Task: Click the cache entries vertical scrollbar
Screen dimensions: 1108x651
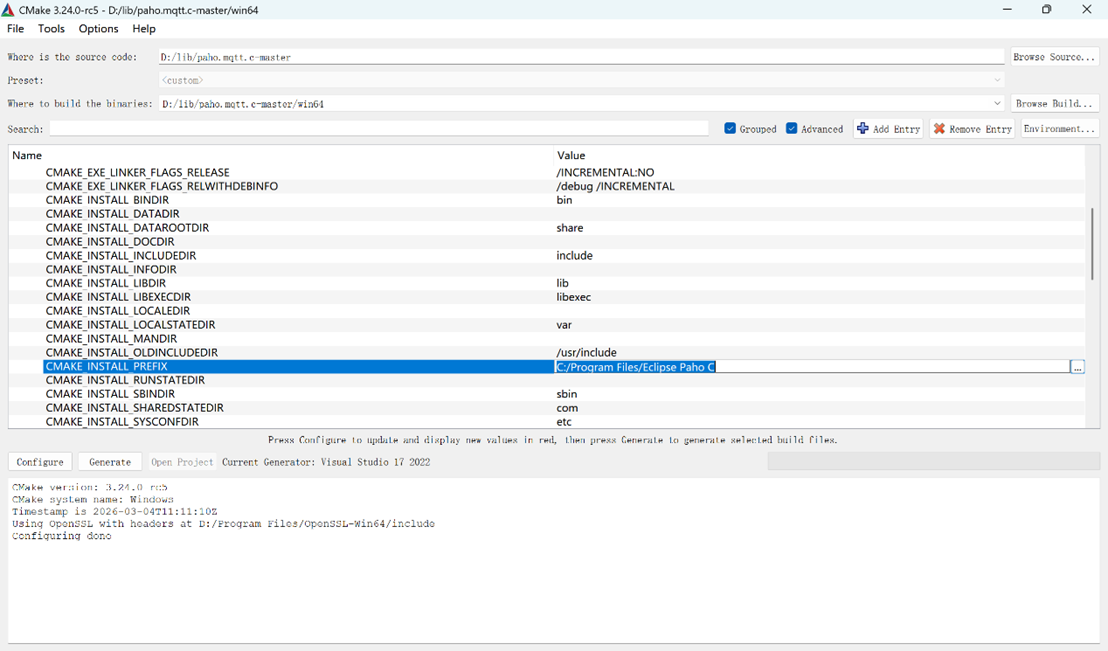Action: (1092, 244)
